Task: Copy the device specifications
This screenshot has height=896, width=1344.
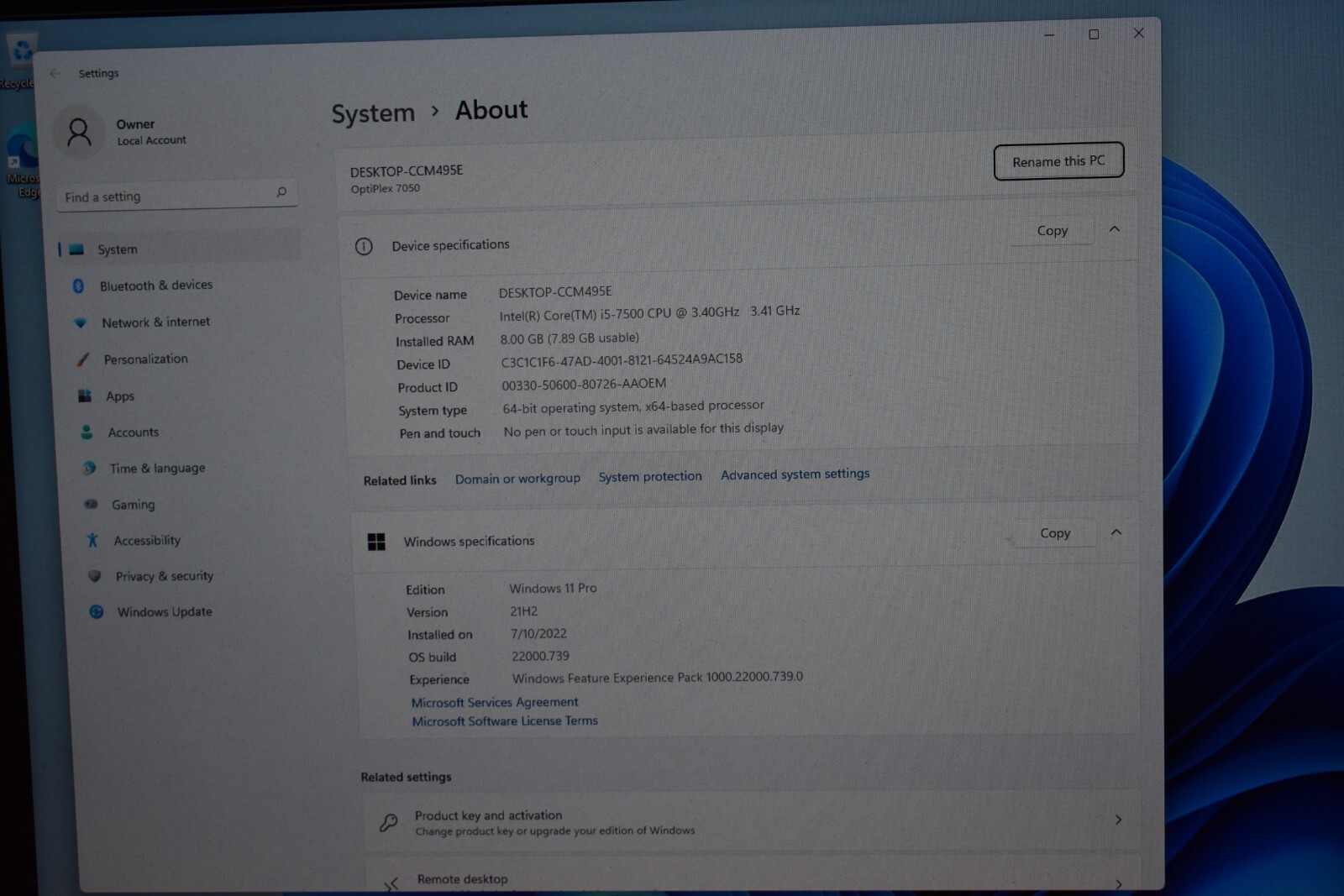Action: point(1053,231)
